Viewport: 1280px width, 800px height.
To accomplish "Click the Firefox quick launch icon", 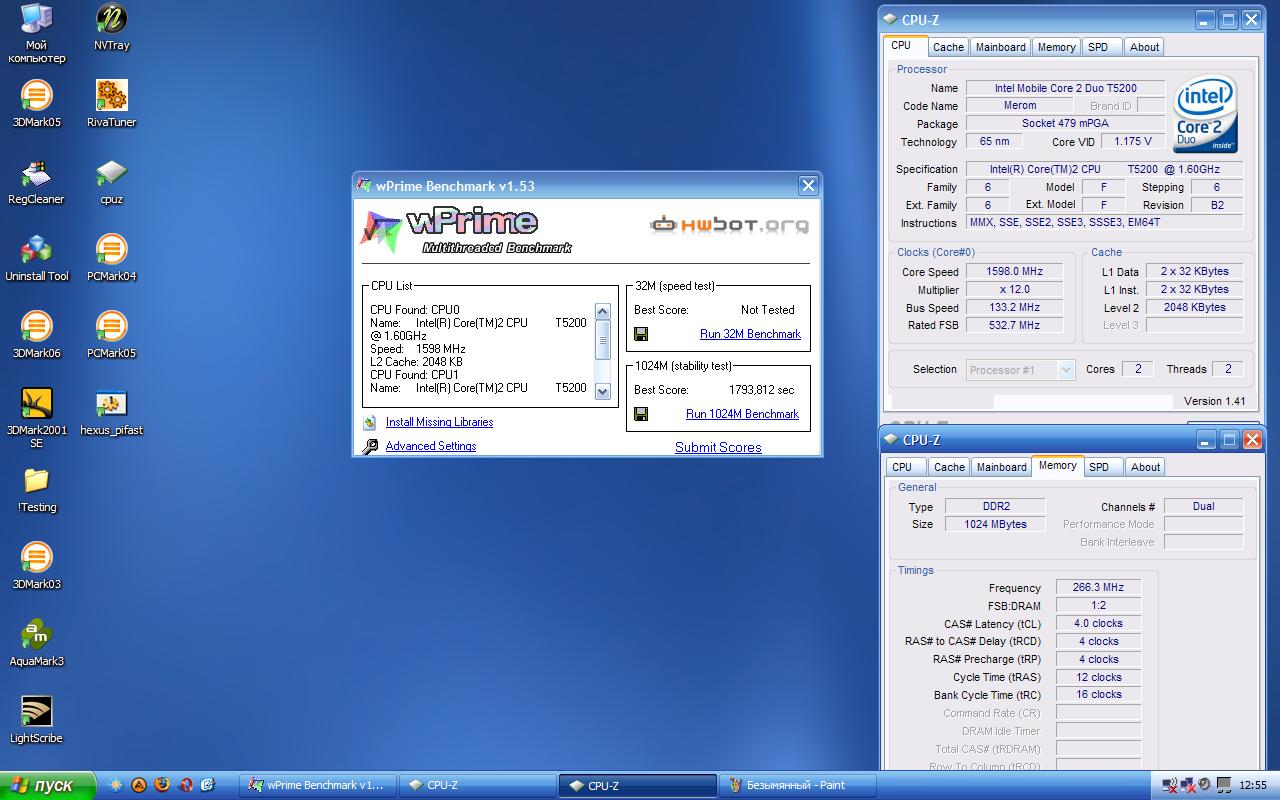I will 162,785.
